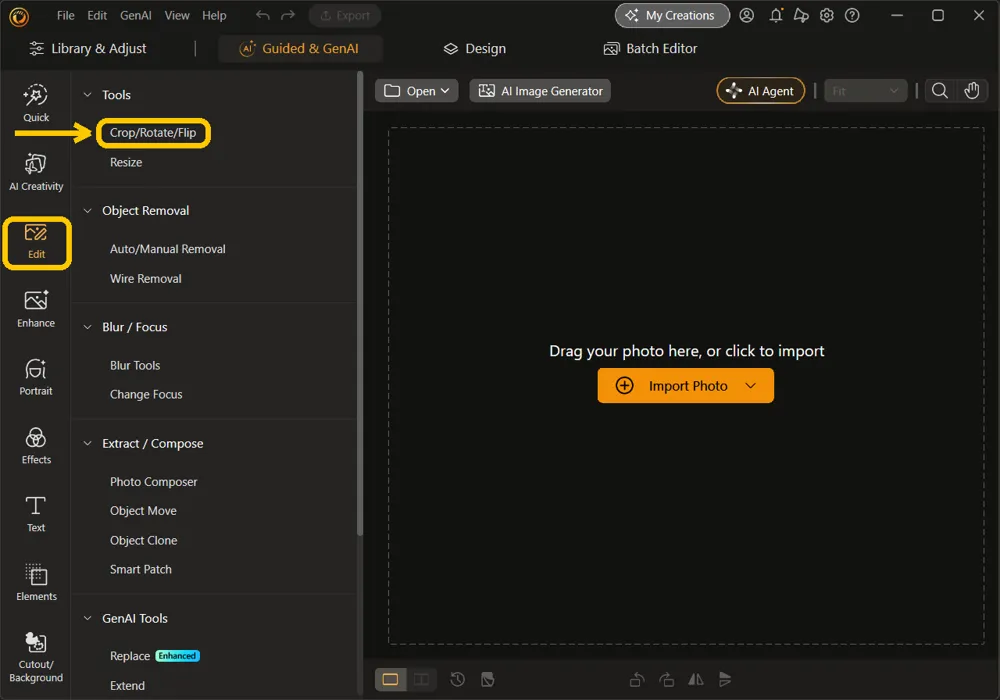Image resolution: width=1000 pixels, height=700 pixels.
Task: Click the orange Import Photo button
Action: click(686, 386)
